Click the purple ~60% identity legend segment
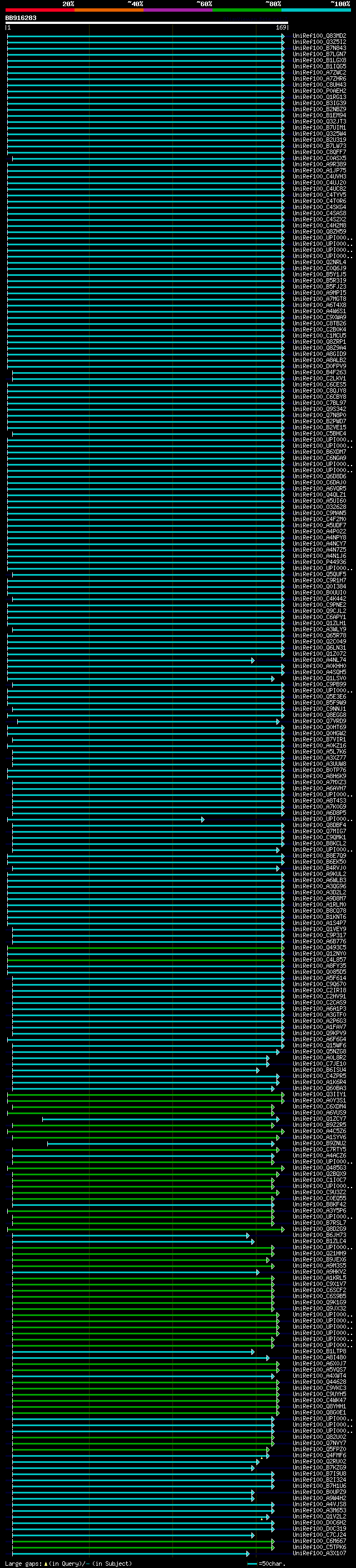356x1568 pixels. (x=179, y=10)
